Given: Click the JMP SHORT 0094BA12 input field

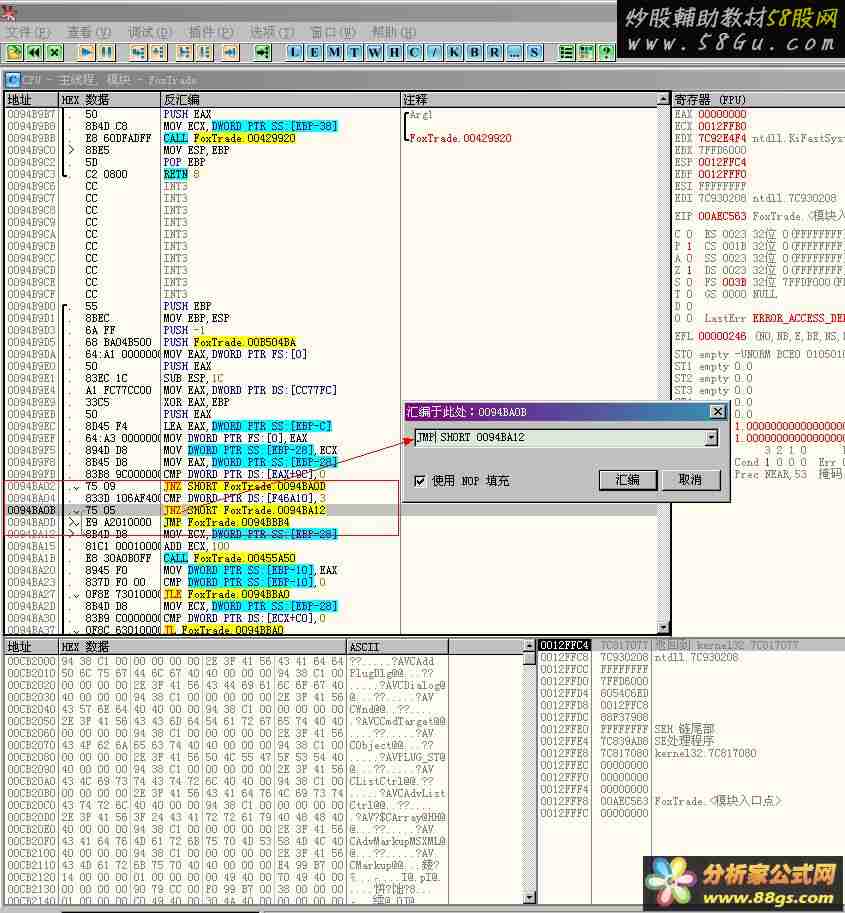Looking at the screenshot, I should [560, 438].
